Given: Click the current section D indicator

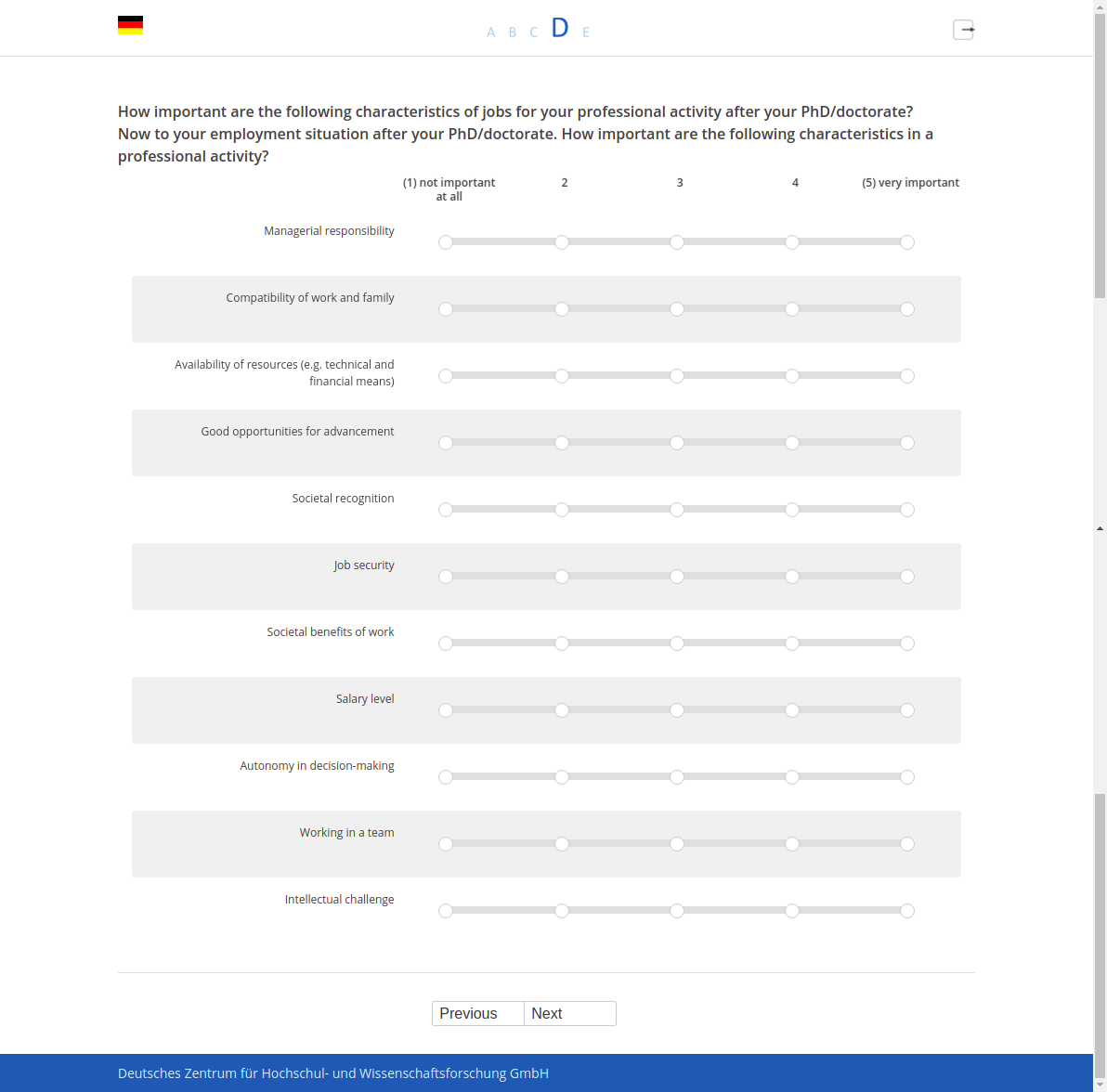Looking at the screenshot, I should click(x=560, y=28).
